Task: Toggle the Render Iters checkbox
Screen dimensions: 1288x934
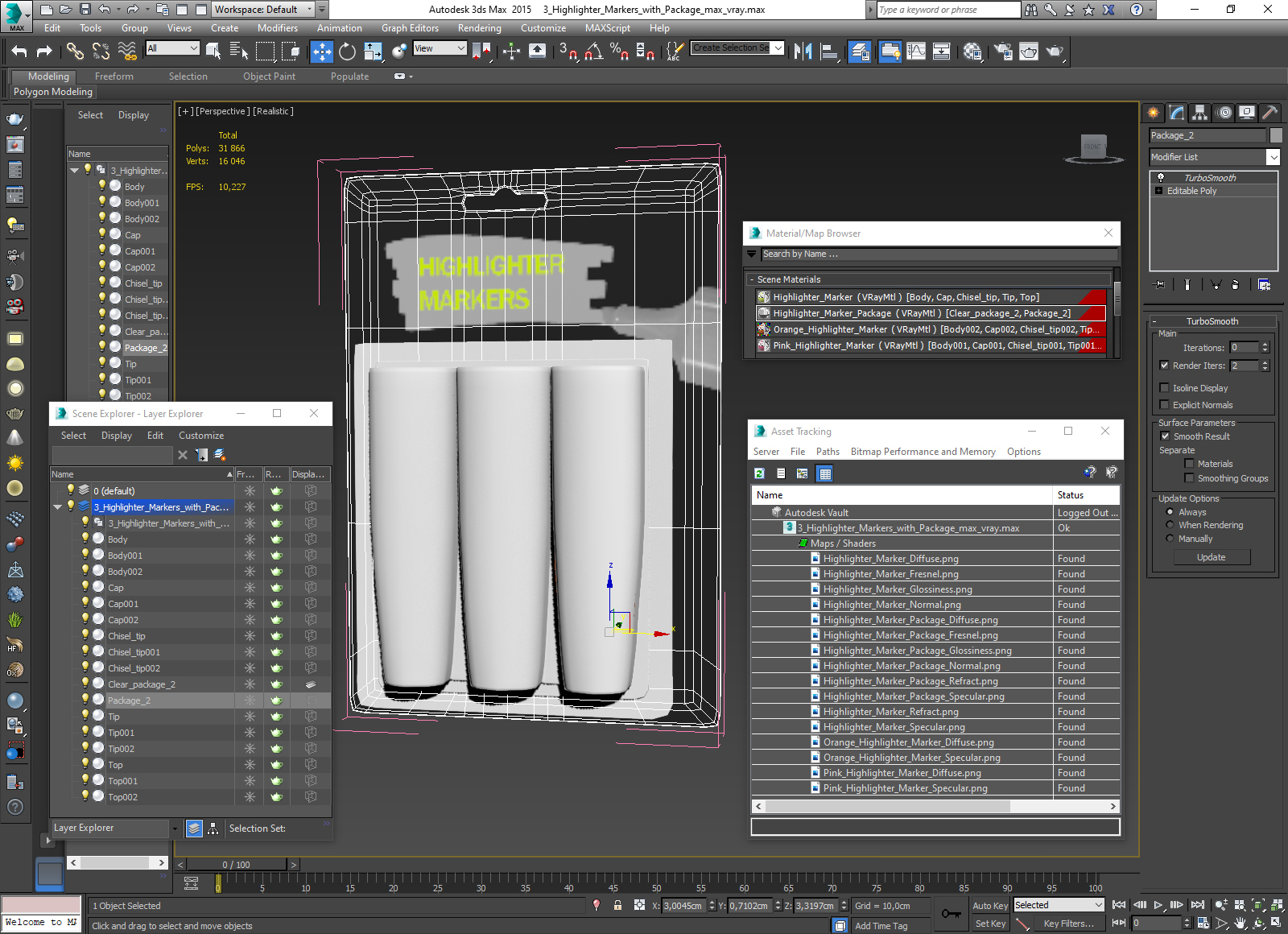Action: point(1164,366)
